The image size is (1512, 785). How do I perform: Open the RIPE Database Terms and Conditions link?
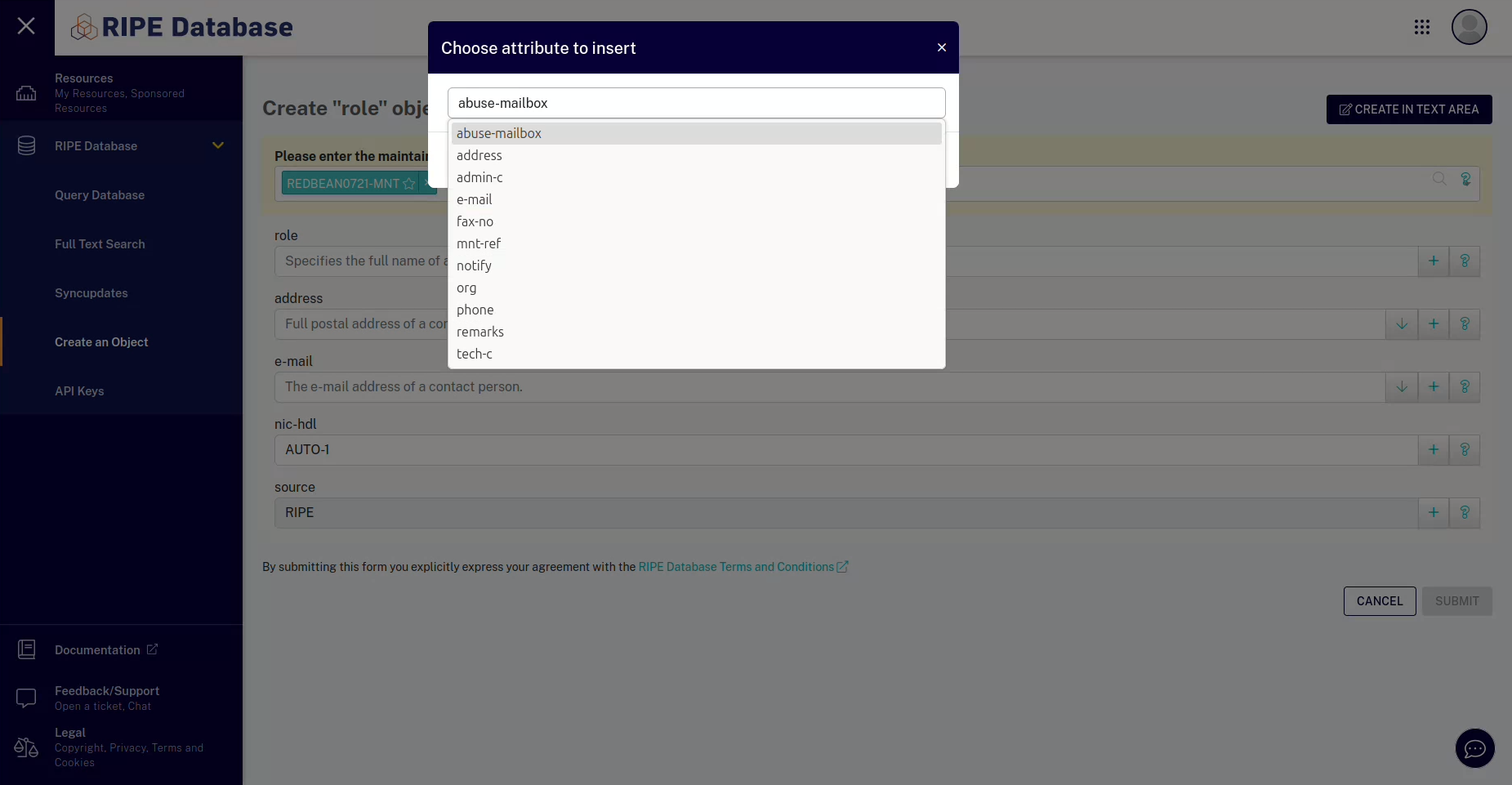[738, 566]
